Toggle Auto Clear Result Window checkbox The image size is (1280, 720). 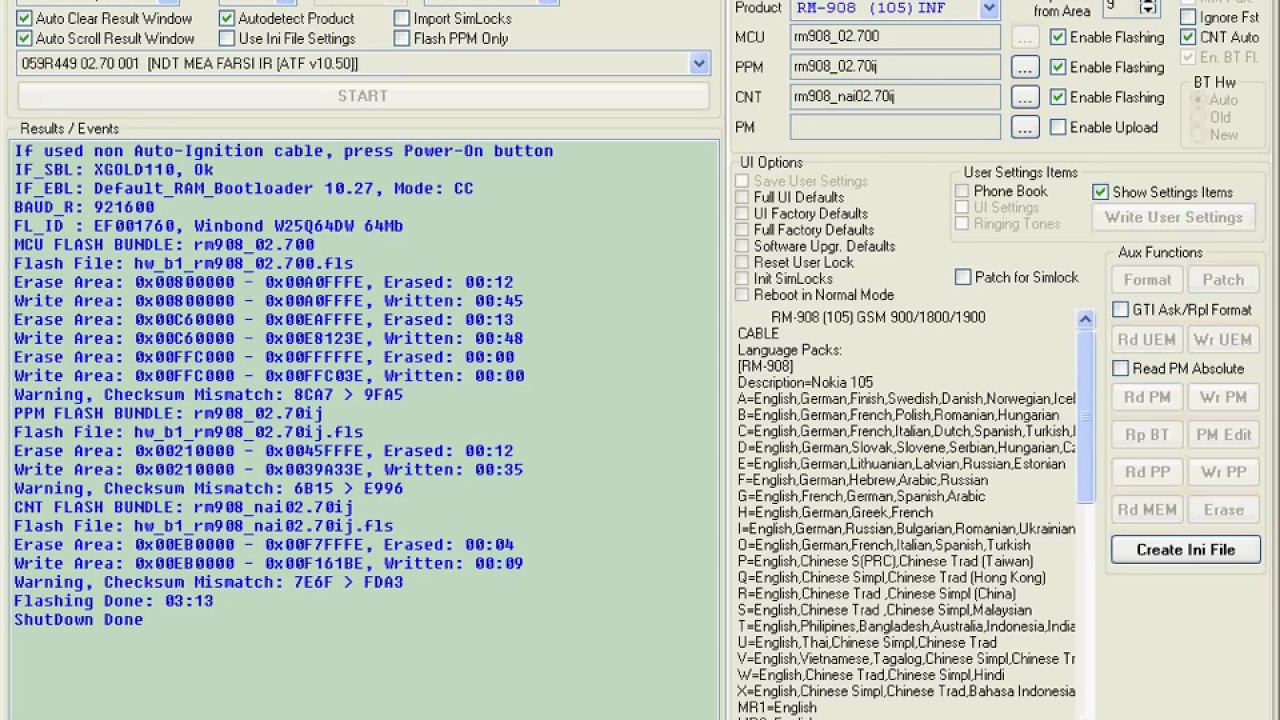pyautogui.click(x=25, y=18)
